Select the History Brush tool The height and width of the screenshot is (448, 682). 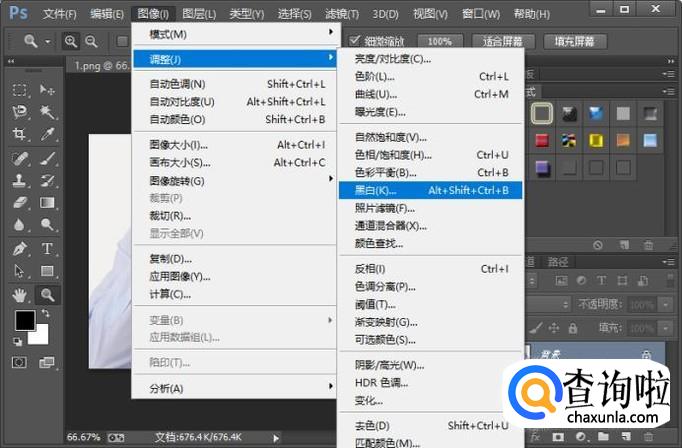point(47,180)
